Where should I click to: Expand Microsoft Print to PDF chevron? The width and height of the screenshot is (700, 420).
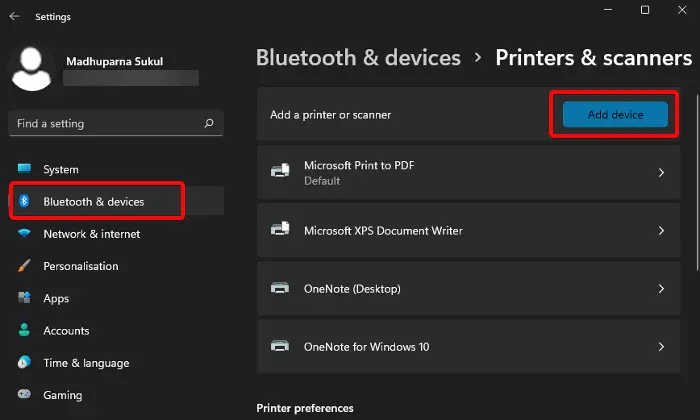(661, 173)
